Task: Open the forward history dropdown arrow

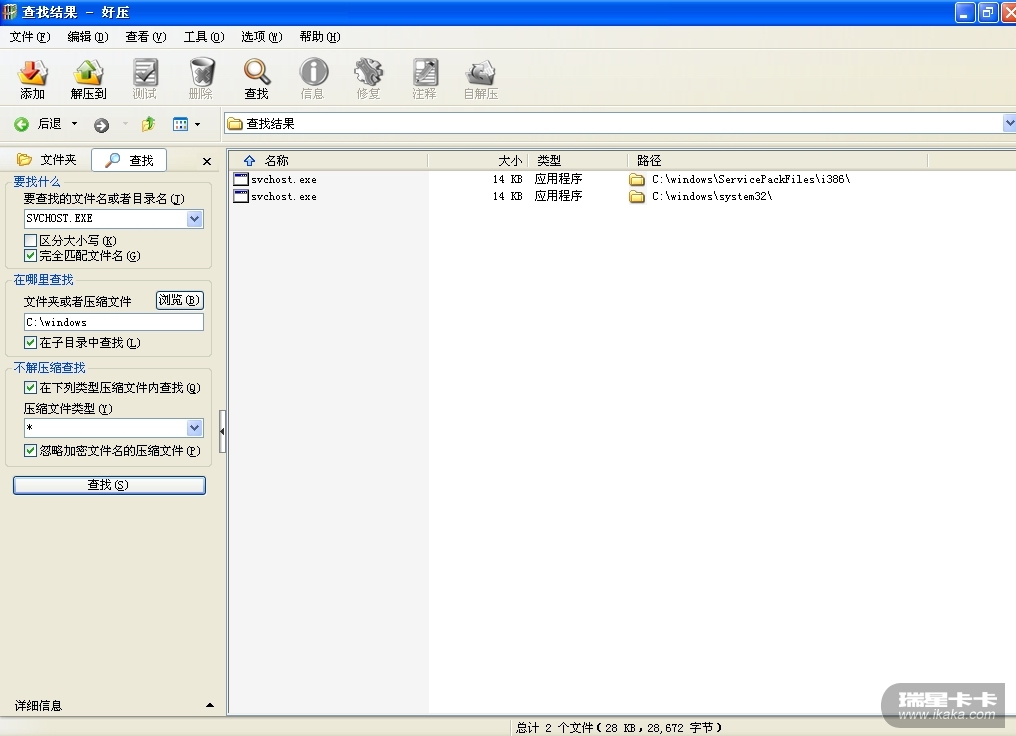Action: click(x=125, y=124)
